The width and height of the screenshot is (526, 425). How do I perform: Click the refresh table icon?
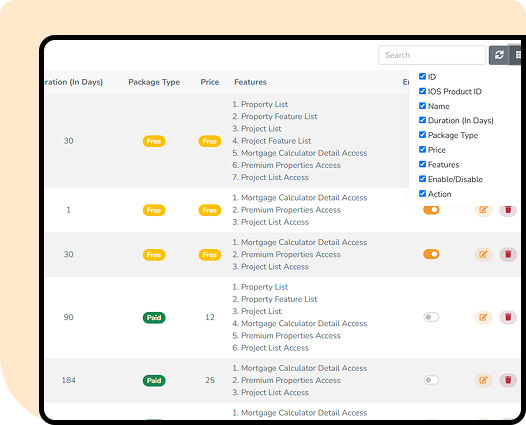tap(499, 55)
